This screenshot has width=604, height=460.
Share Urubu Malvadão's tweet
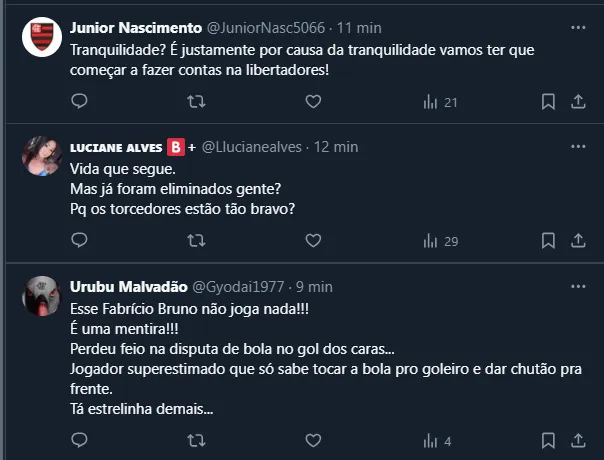[x=578, y=440]
